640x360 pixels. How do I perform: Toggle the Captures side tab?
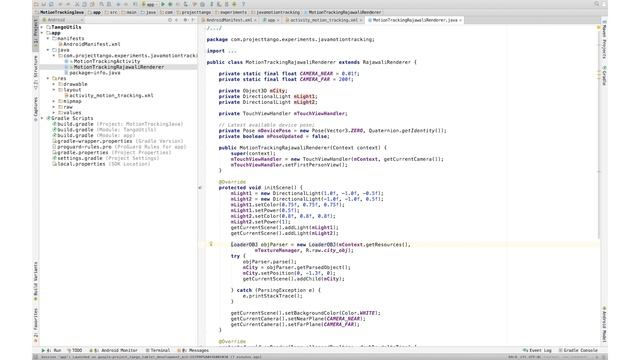tap(36, 109)
